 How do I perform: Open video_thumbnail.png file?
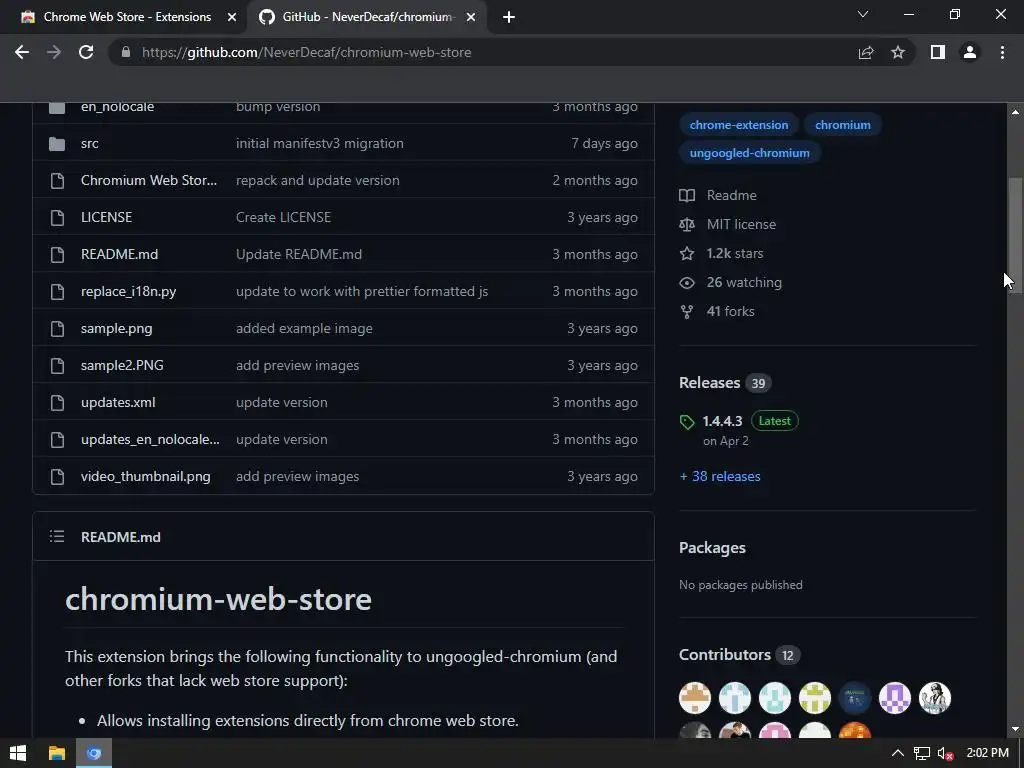(x=146, y=477)
